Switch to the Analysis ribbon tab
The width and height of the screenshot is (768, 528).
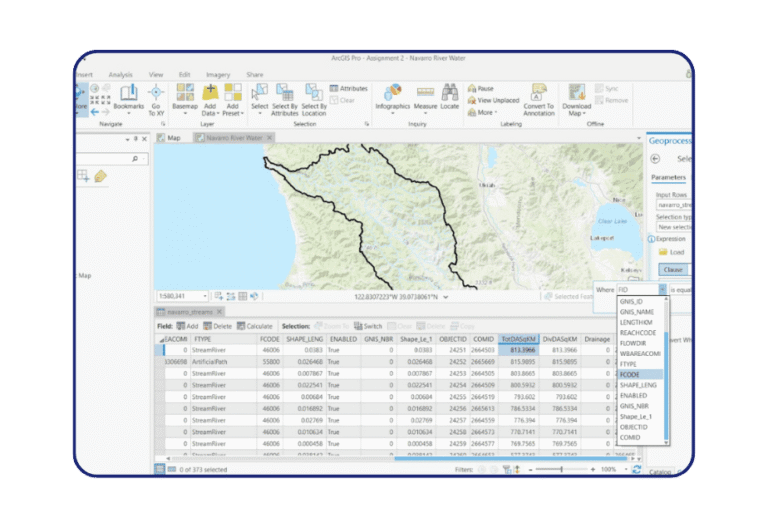coord(120,74)
